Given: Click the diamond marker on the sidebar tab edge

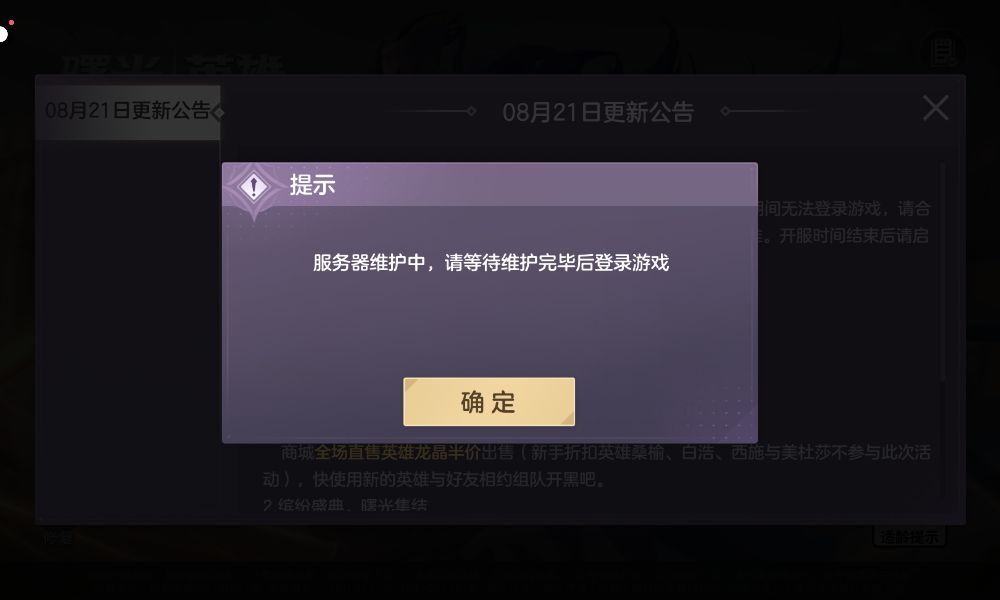Looking at the screenshot, I should pyautogui.click(x=218, y=113).
